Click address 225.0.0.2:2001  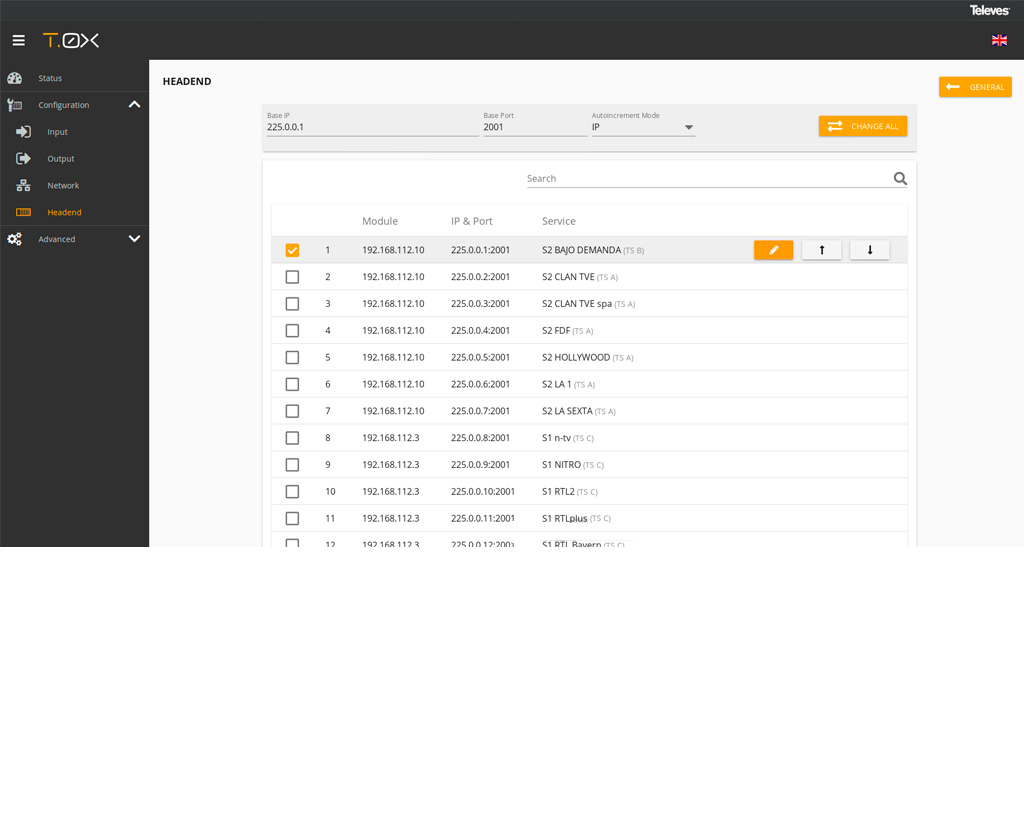480,277
